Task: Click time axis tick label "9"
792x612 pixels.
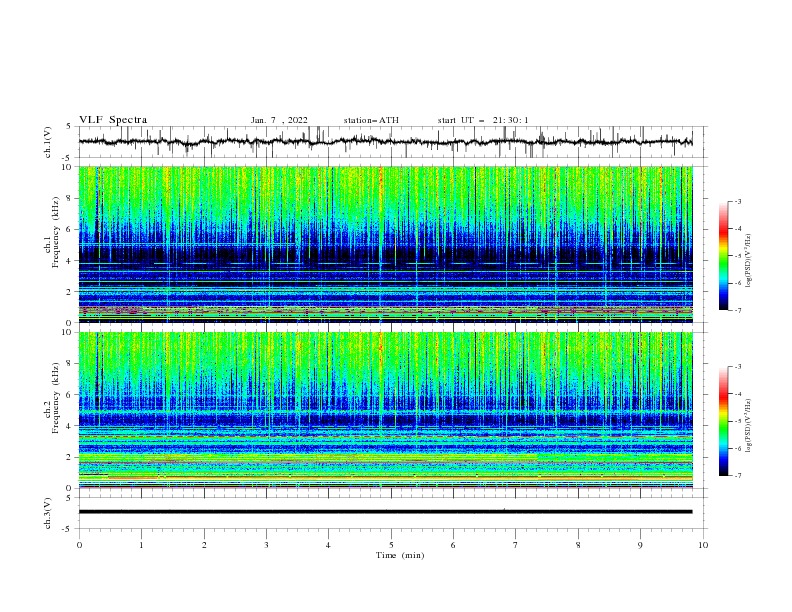Action: (x=640, y=545)
